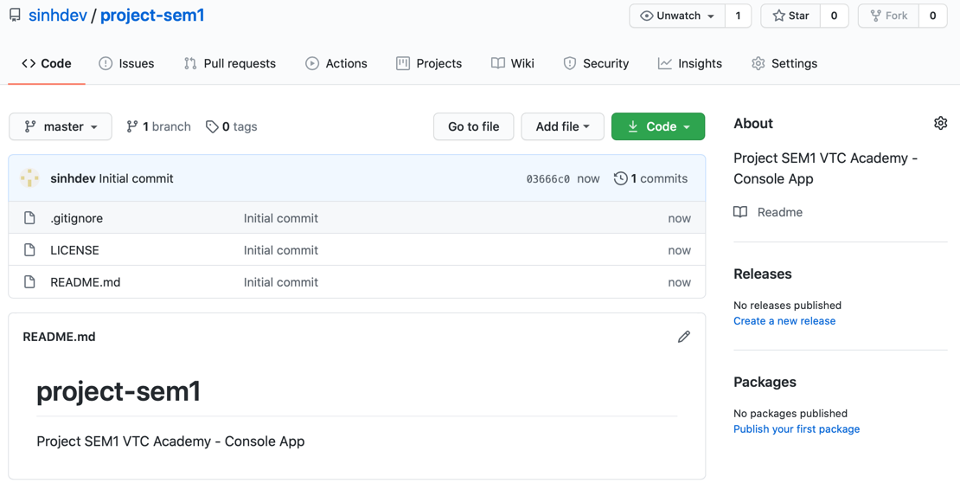Viewport: 960px width, 496px height.
Task: Click the Releases heading
Action: [762, 274]
